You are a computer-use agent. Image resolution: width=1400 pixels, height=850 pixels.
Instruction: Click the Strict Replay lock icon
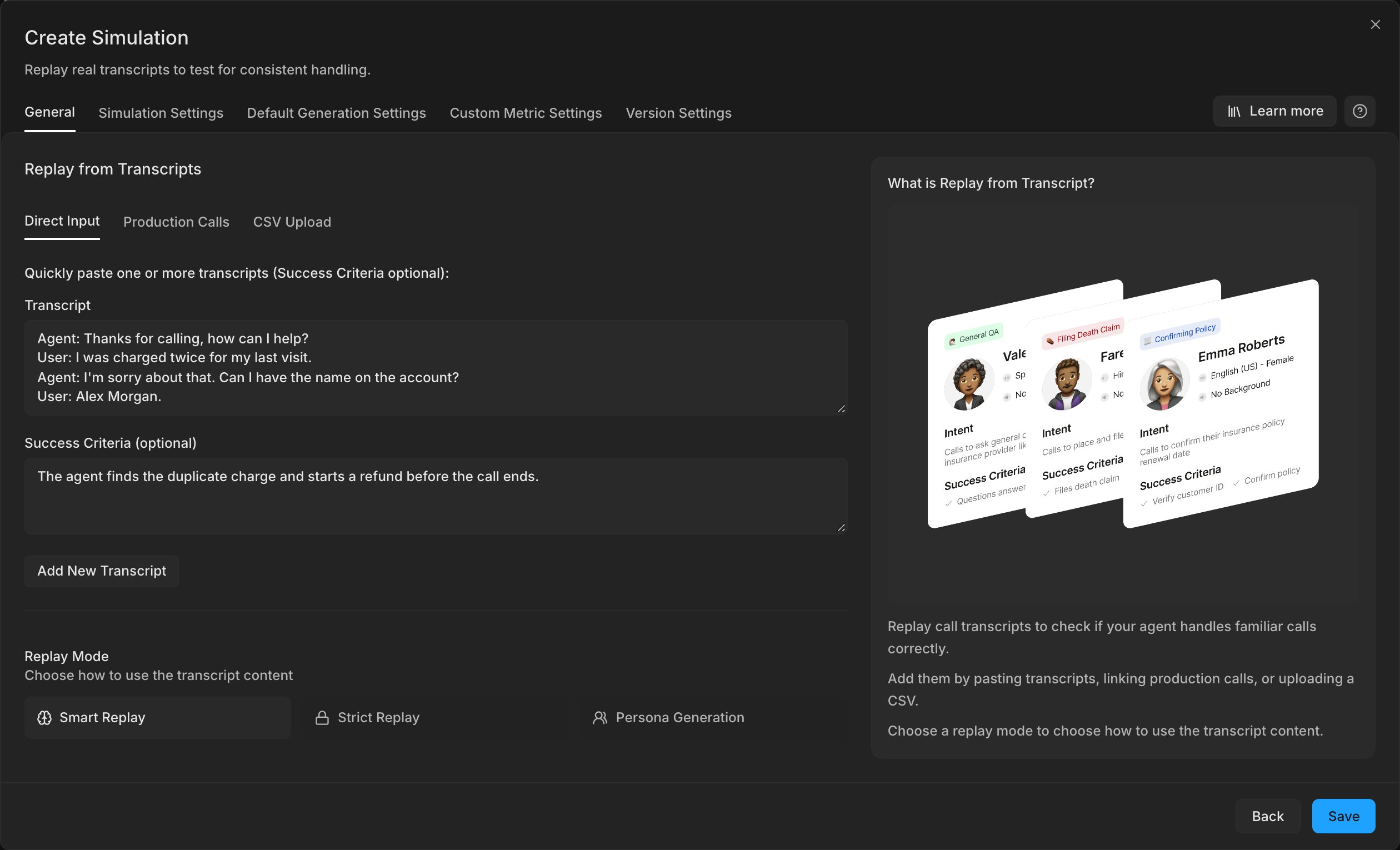322,718
